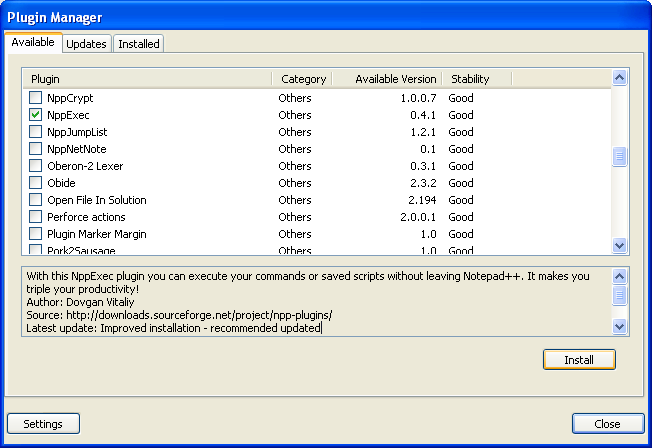Click version 1.0.0.7 cell
The height and width of the screenshot is (448, 652).
[418, 98]
